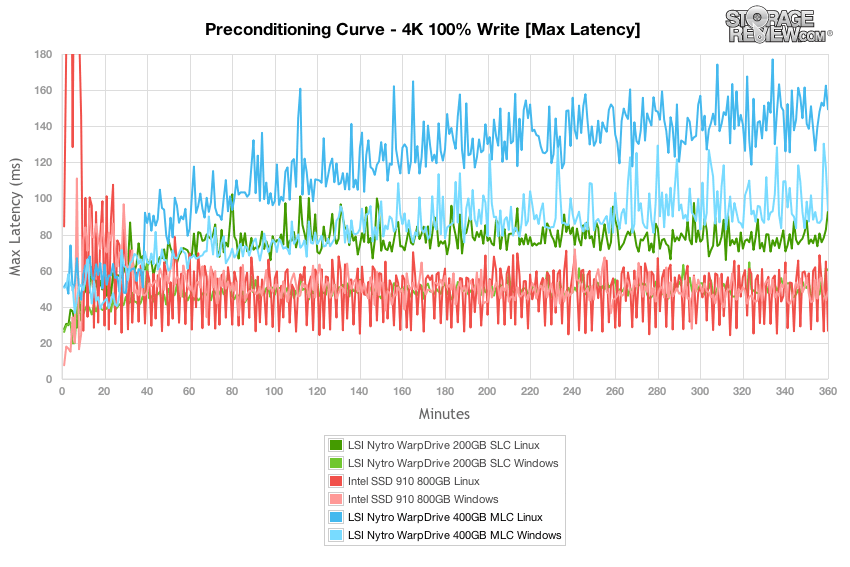Viewport: 850px width, 567px height.
Task: Click the pink Intel 910 Windows legend swatch
Action: (x=336, y=499)
